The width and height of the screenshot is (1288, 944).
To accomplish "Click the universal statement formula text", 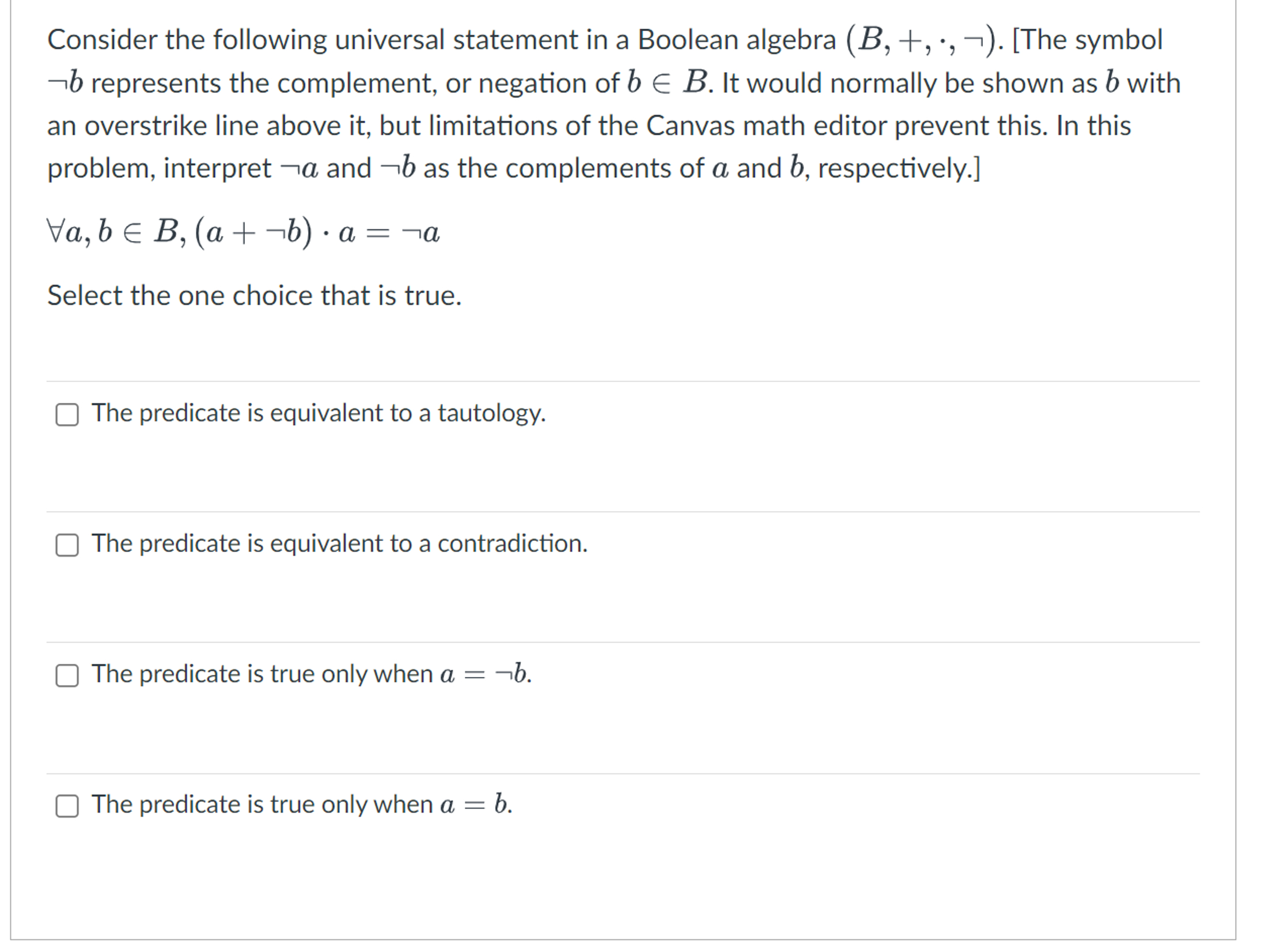I will click(242, 232).
